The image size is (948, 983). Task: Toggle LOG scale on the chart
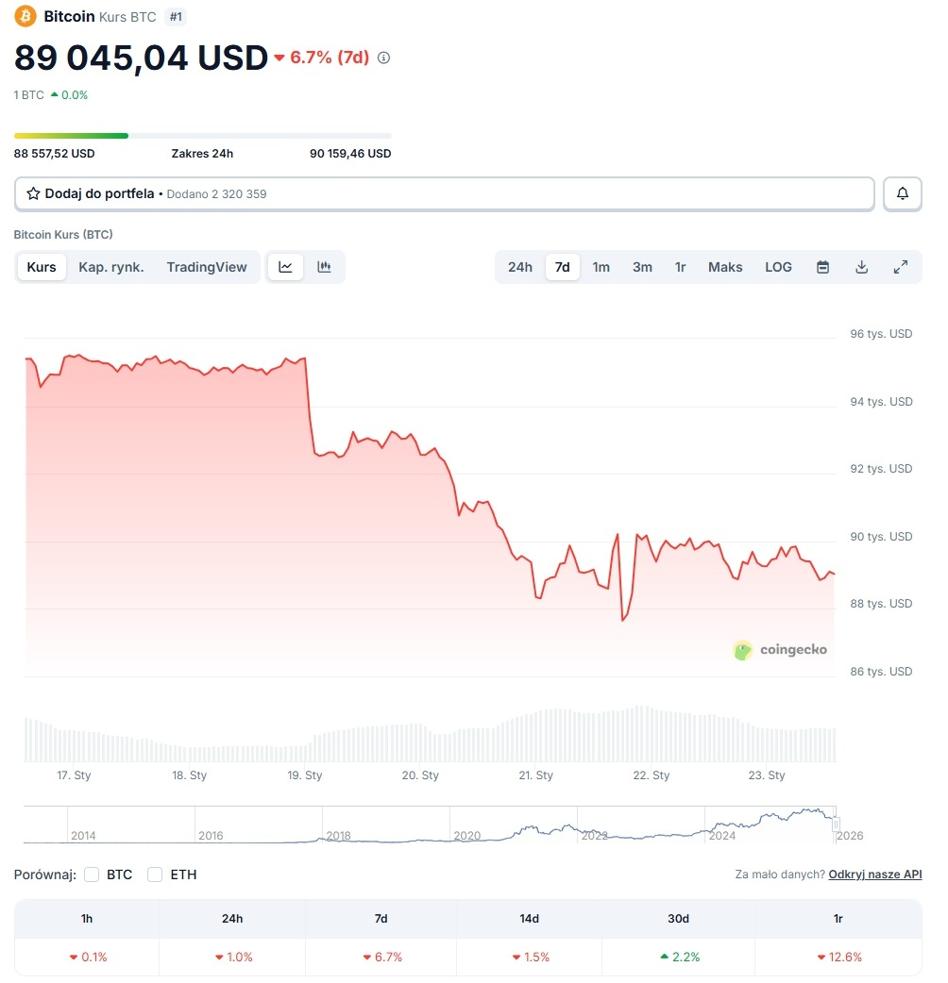(778, 267)
